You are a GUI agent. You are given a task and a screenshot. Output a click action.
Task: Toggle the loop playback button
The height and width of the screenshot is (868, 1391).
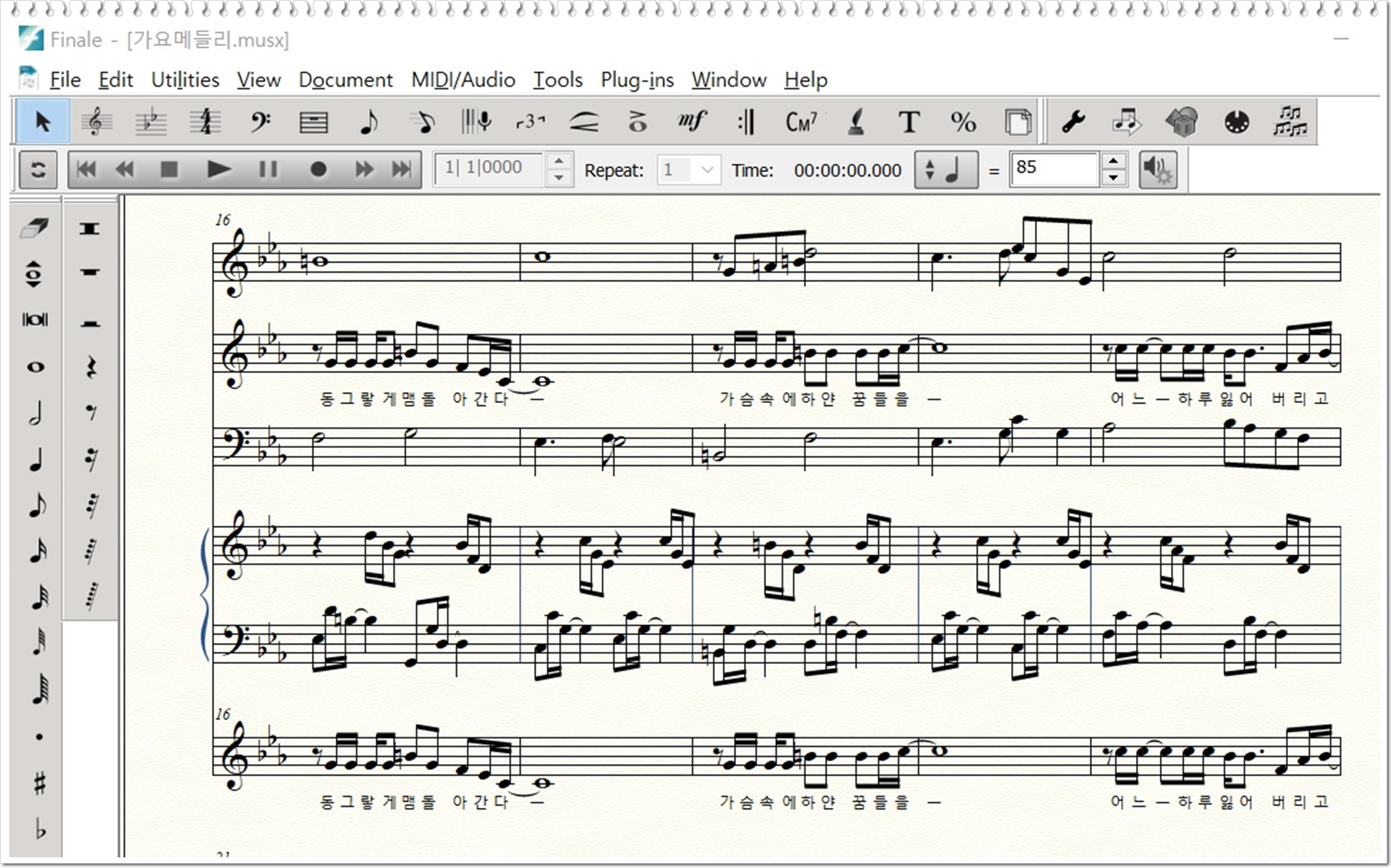(38, 169)
